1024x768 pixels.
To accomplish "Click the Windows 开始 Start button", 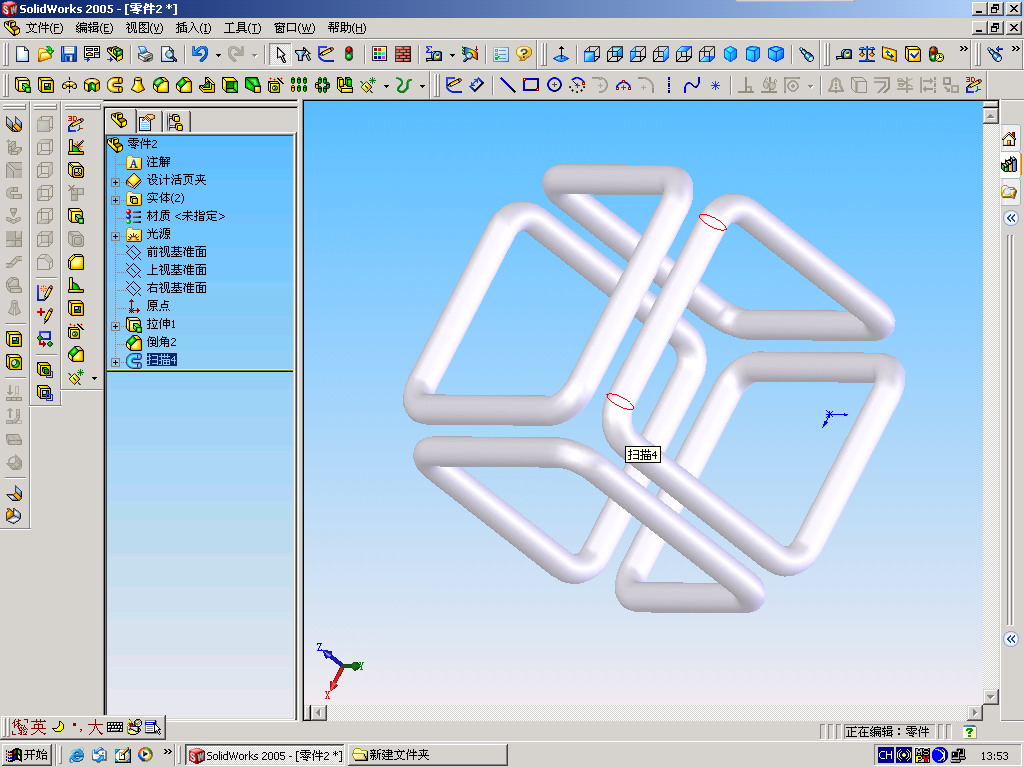I will (x=26, y=755).
